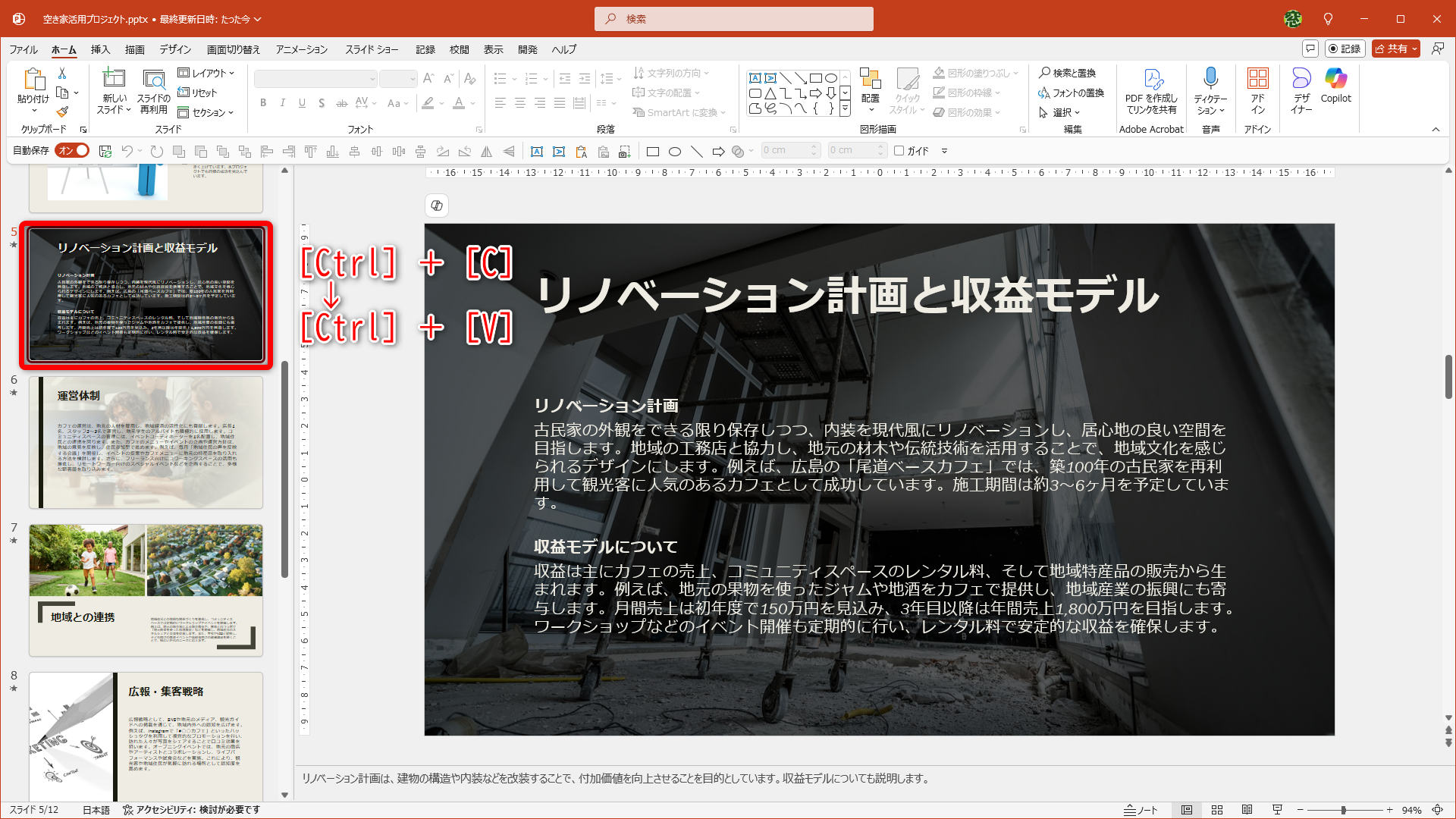
Task: Open the bullet list style dropdown
Action: point(513,77)
